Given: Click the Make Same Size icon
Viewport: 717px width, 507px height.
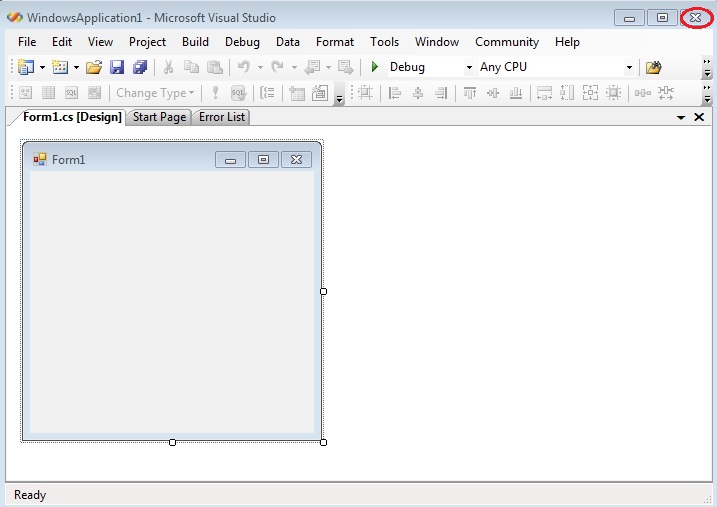Looking at the screenshot, I should [x=590, y=93].
